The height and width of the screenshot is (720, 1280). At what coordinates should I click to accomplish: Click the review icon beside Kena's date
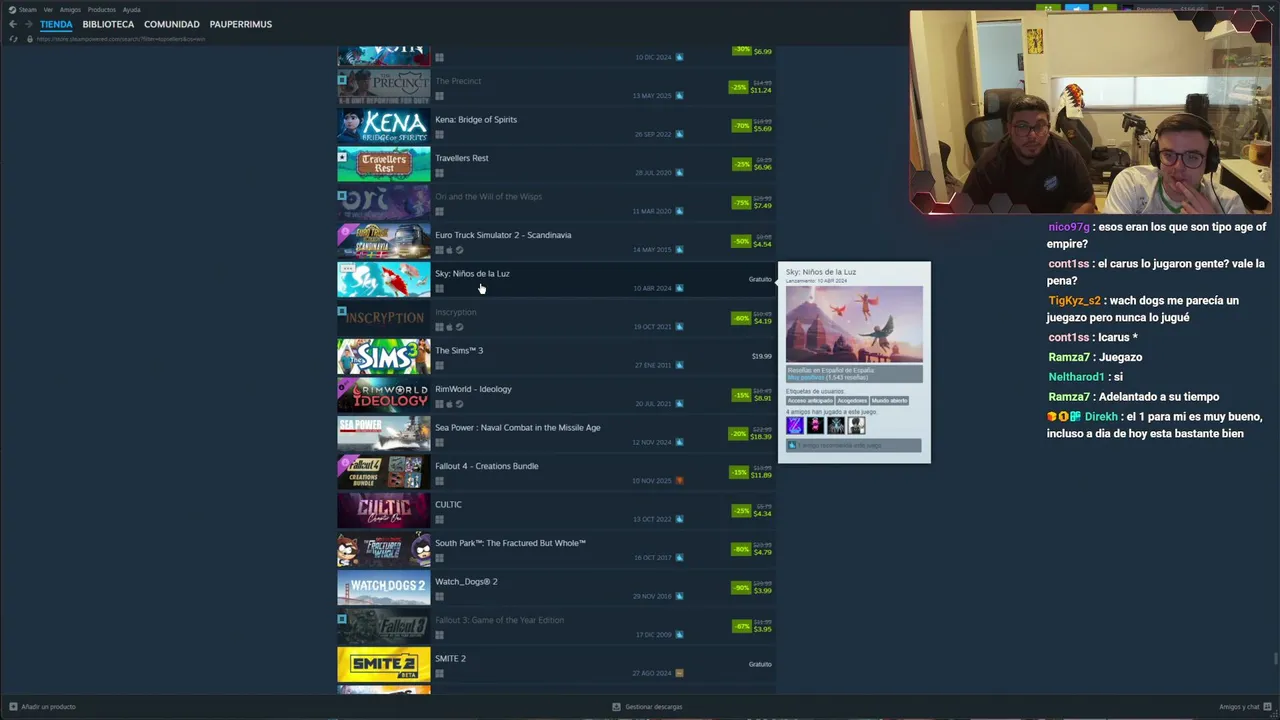[x=680, y=134]
